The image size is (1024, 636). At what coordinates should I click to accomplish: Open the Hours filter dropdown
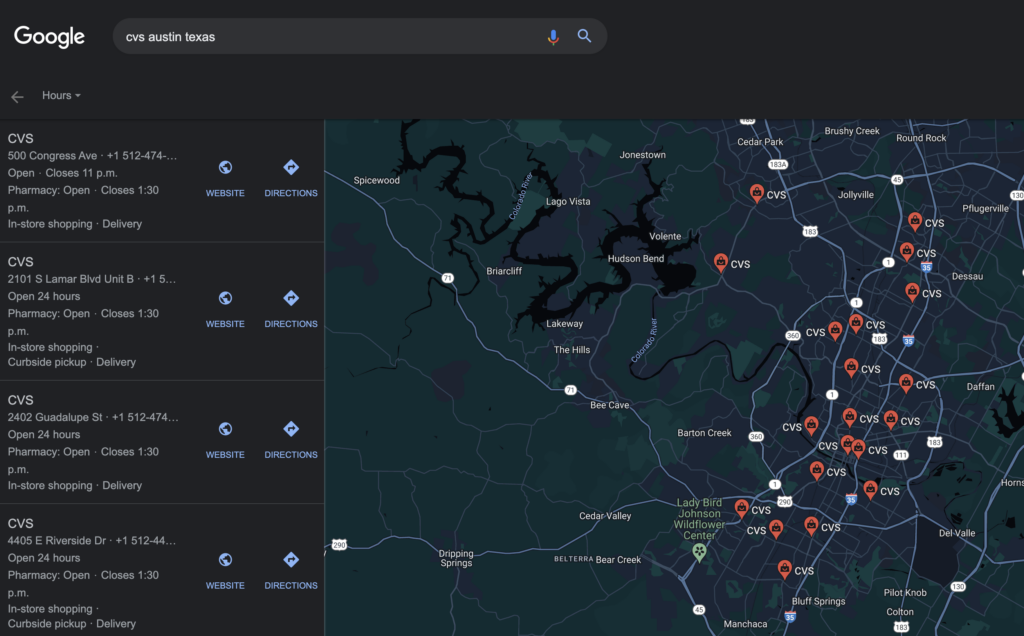click(61, 96)
